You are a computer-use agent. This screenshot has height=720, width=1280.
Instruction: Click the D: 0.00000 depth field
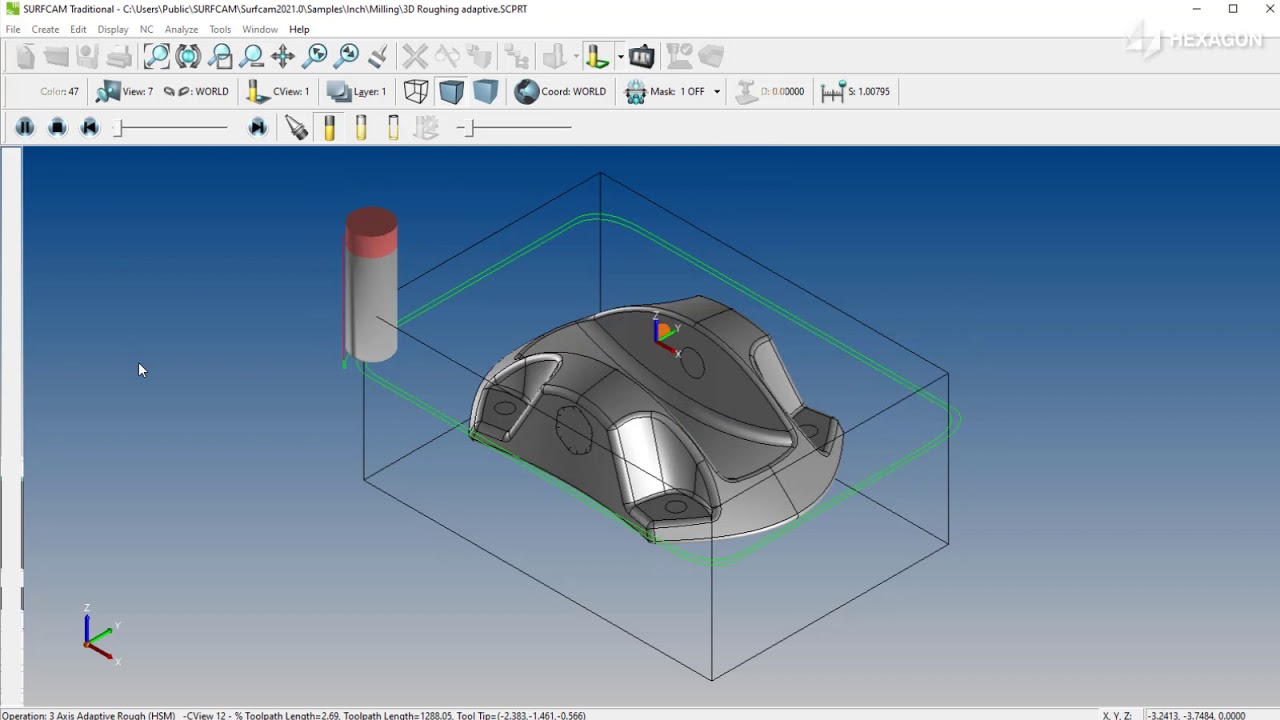[x=769, y=91]
